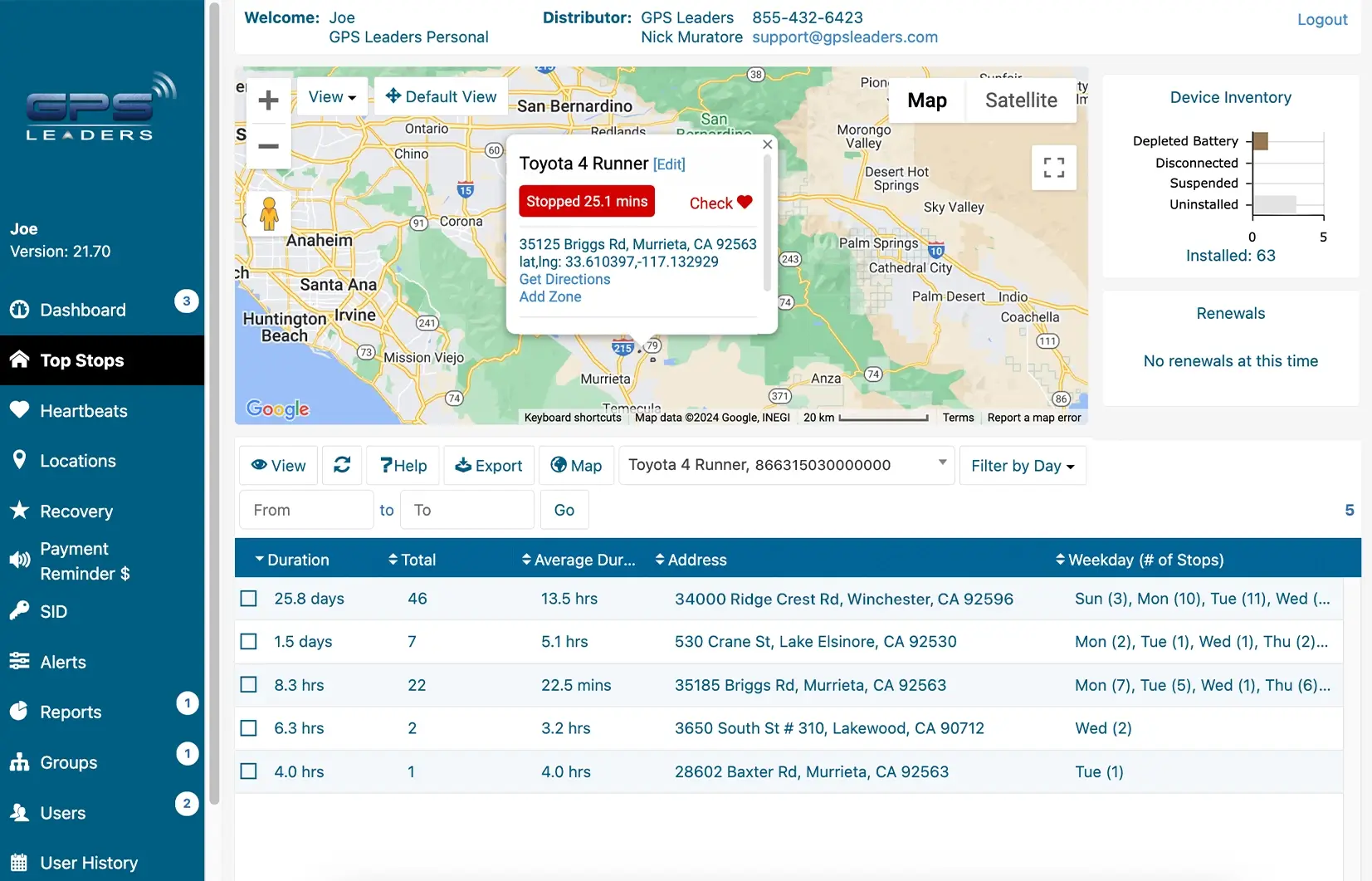Expand the Filter by Day dropdown
The width and height of the screenshot is (1372, 881).
click(x=1022, y=465)
